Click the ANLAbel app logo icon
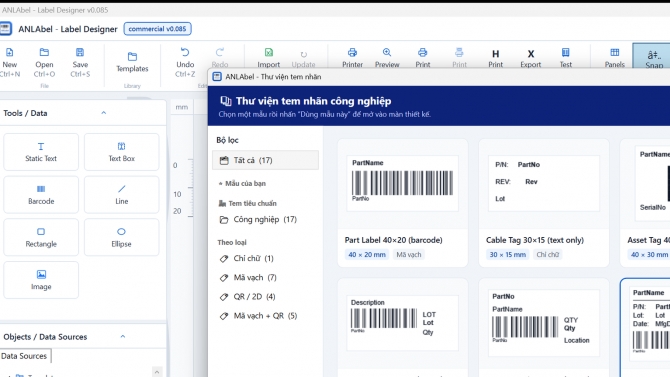Screen dimensions: 670x377 [6, 29]
